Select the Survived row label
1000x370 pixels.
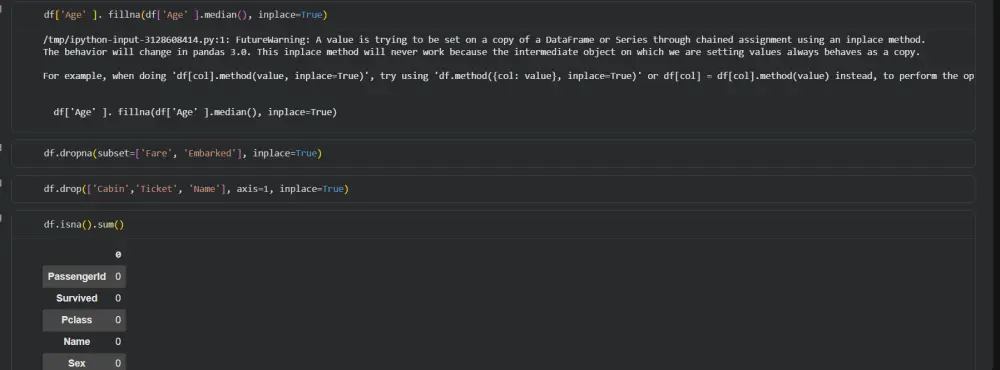click(77, 298)
